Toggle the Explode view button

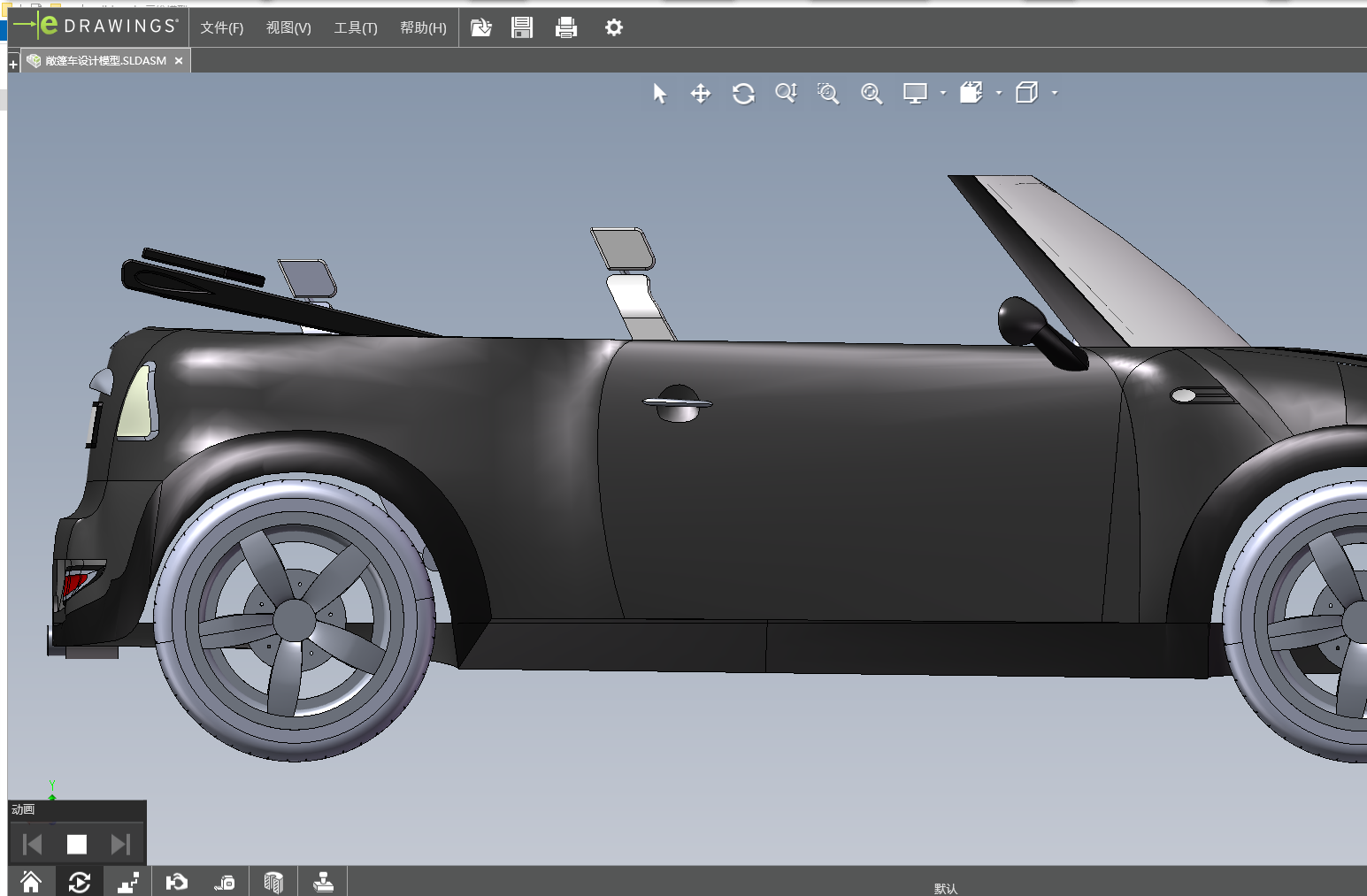[128, 882]
